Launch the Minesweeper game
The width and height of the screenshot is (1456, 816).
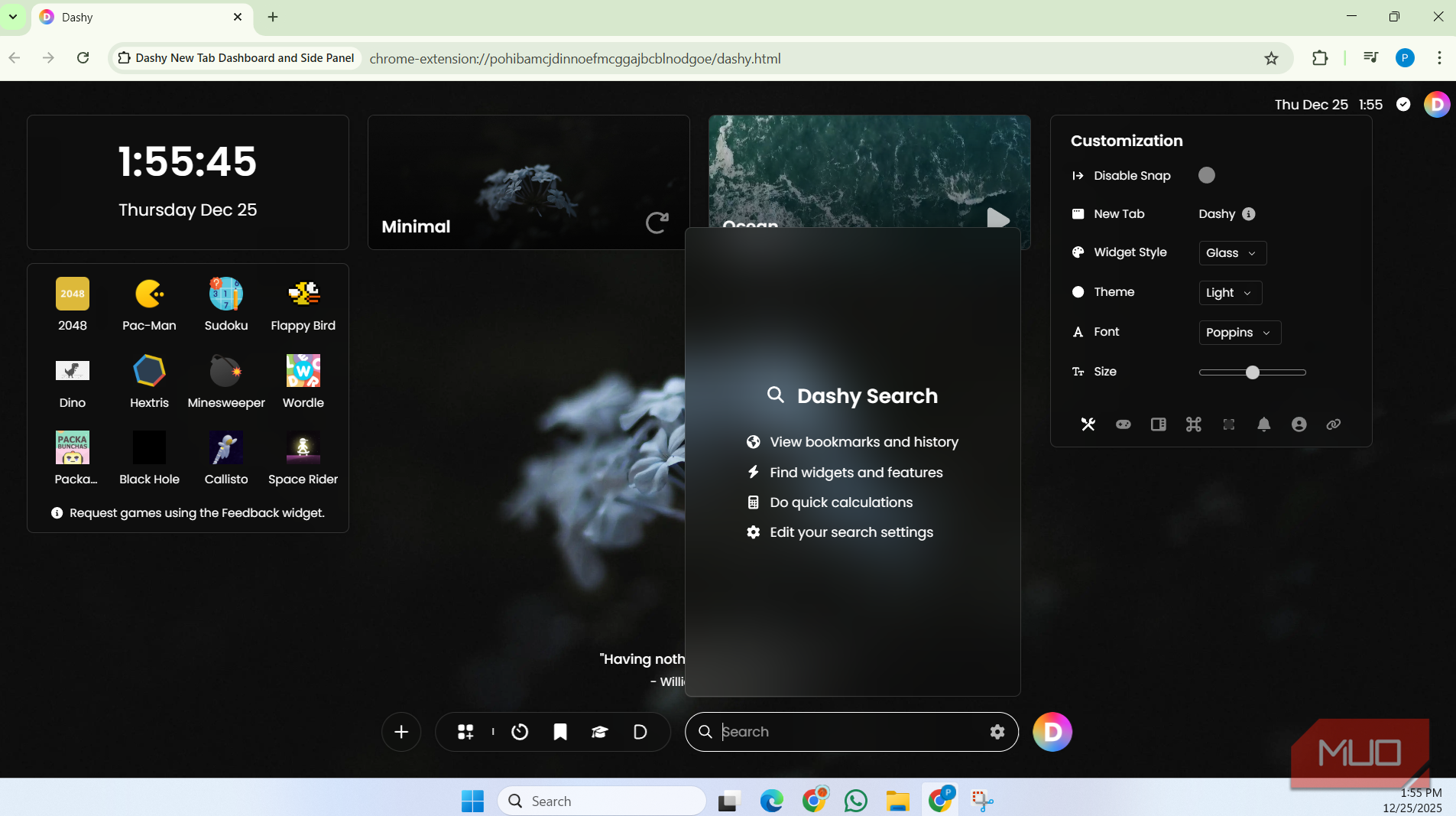(226, 381)
